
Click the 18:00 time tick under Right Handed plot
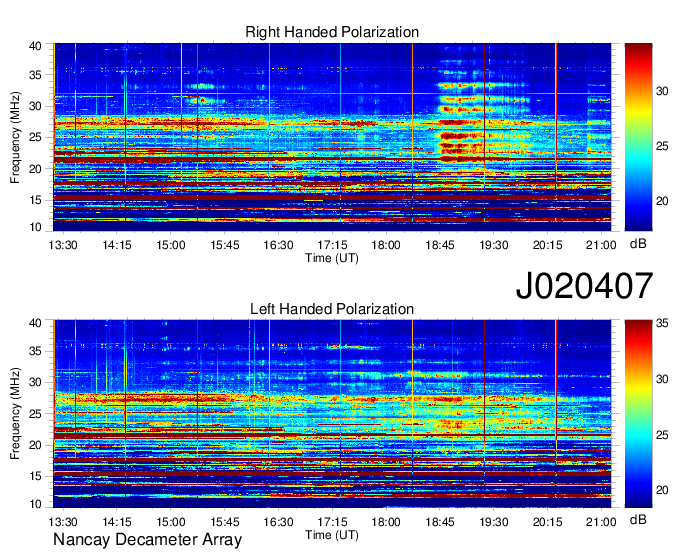coord(386,245)
